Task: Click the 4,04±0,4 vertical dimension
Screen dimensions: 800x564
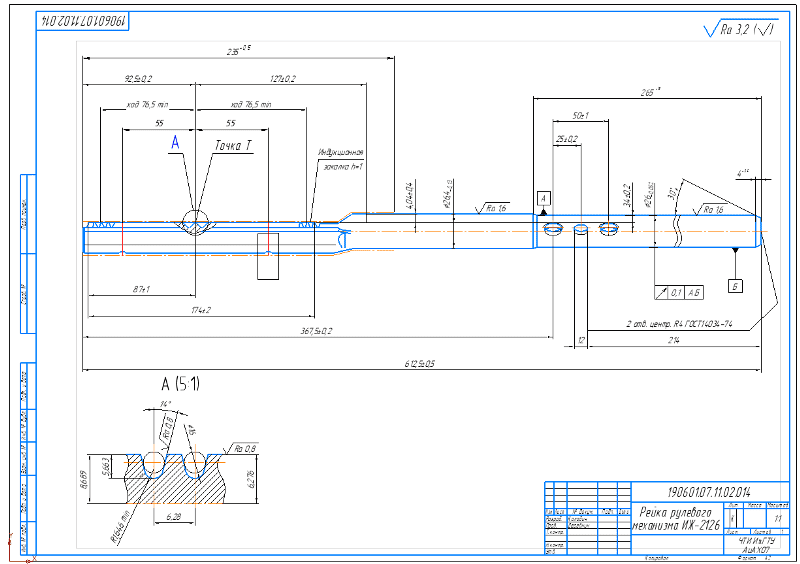Action: [x=409, y=195]
